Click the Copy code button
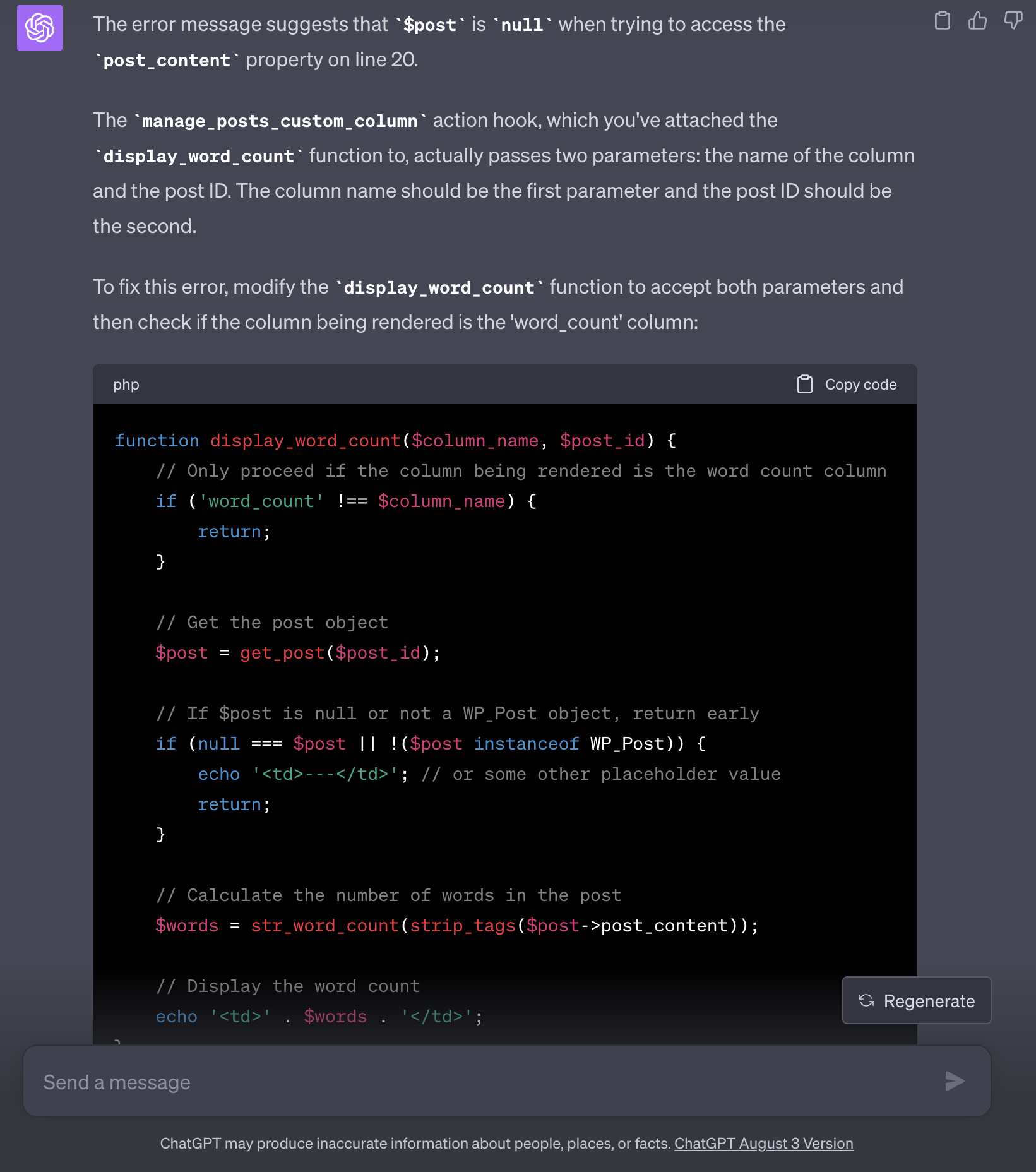 coord(847,384)
